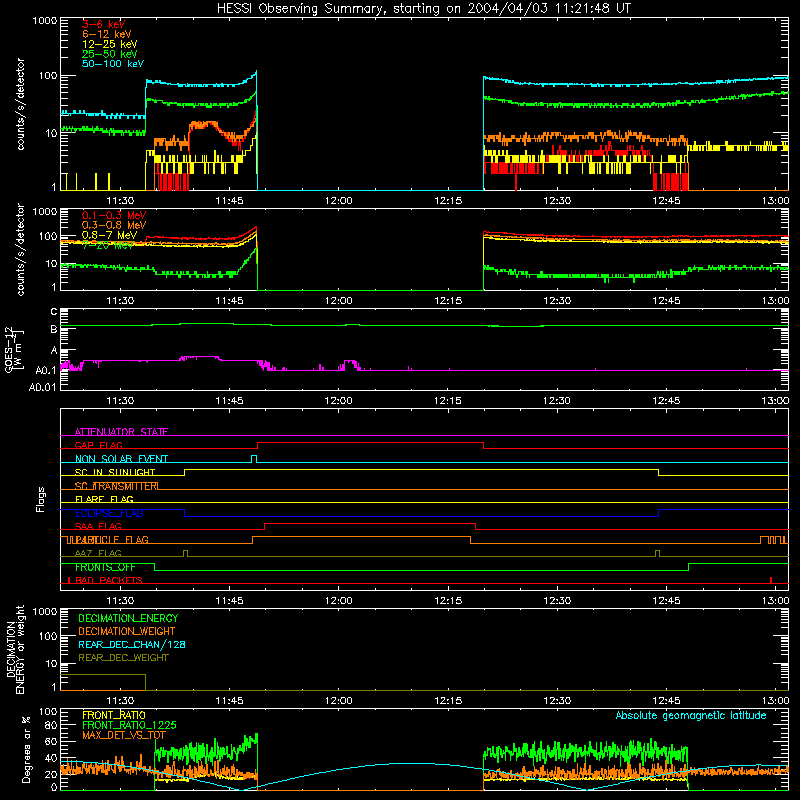
Task: Click the 12:00 tick under the top plot
Action: (338, 201)
